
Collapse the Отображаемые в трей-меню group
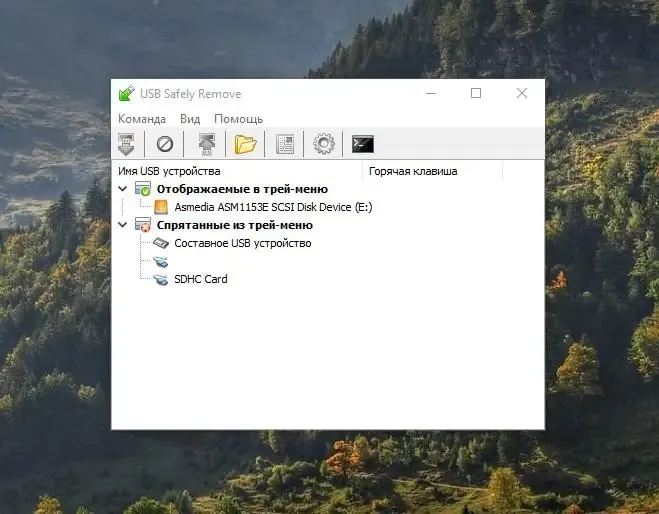(x=123, y=189)
